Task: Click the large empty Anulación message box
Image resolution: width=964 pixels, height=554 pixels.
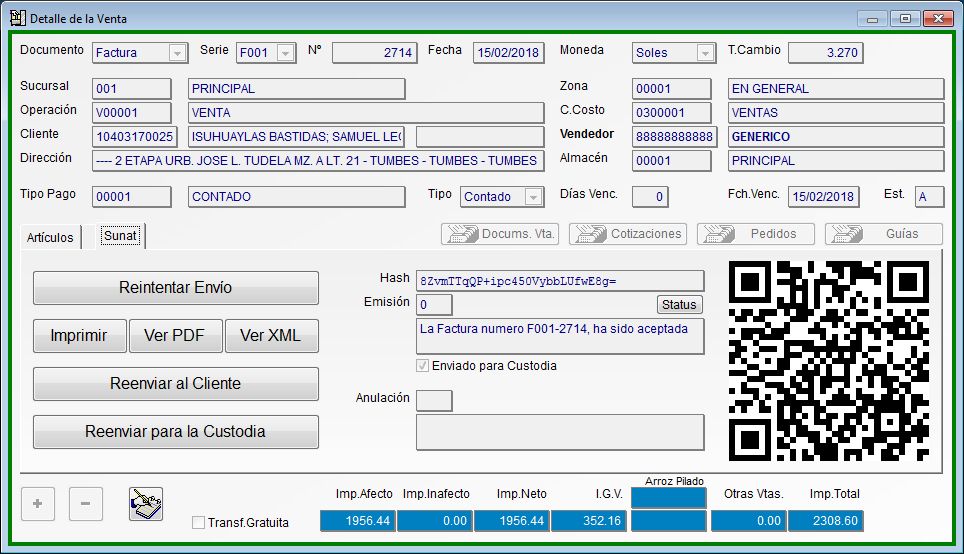Action: (560, 432)
